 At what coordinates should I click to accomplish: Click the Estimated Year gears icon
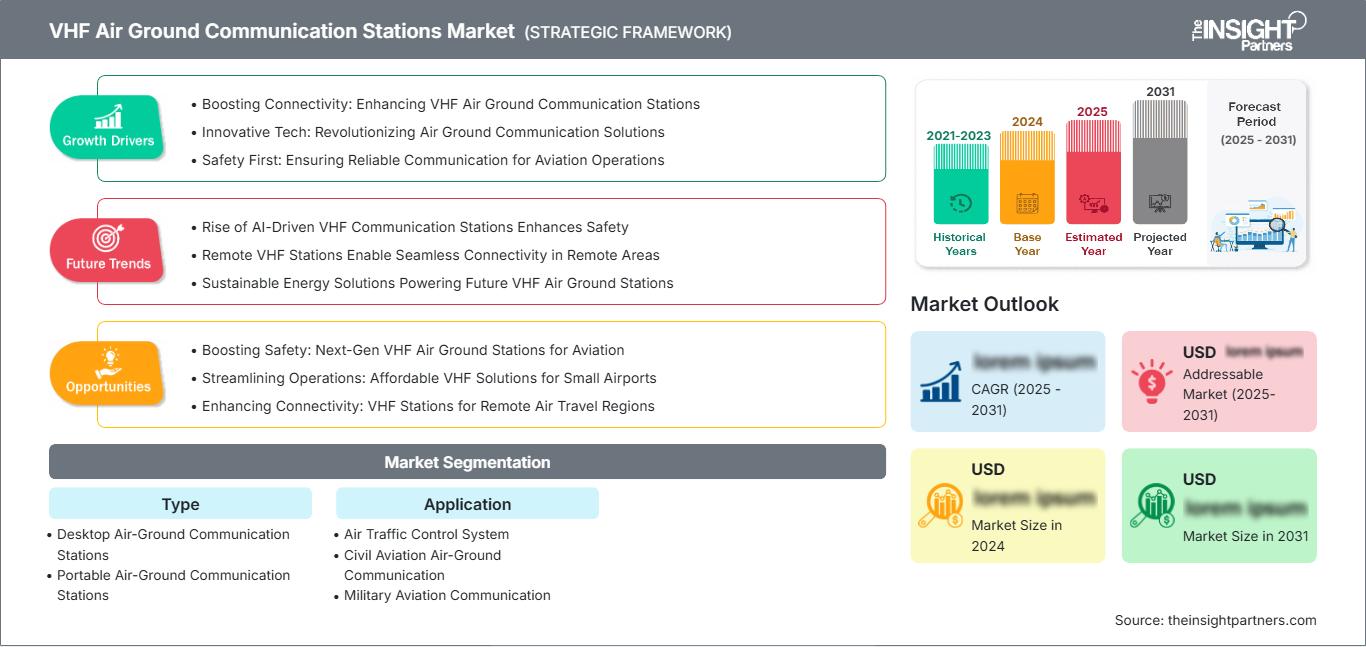click(x=1093, y=204)
